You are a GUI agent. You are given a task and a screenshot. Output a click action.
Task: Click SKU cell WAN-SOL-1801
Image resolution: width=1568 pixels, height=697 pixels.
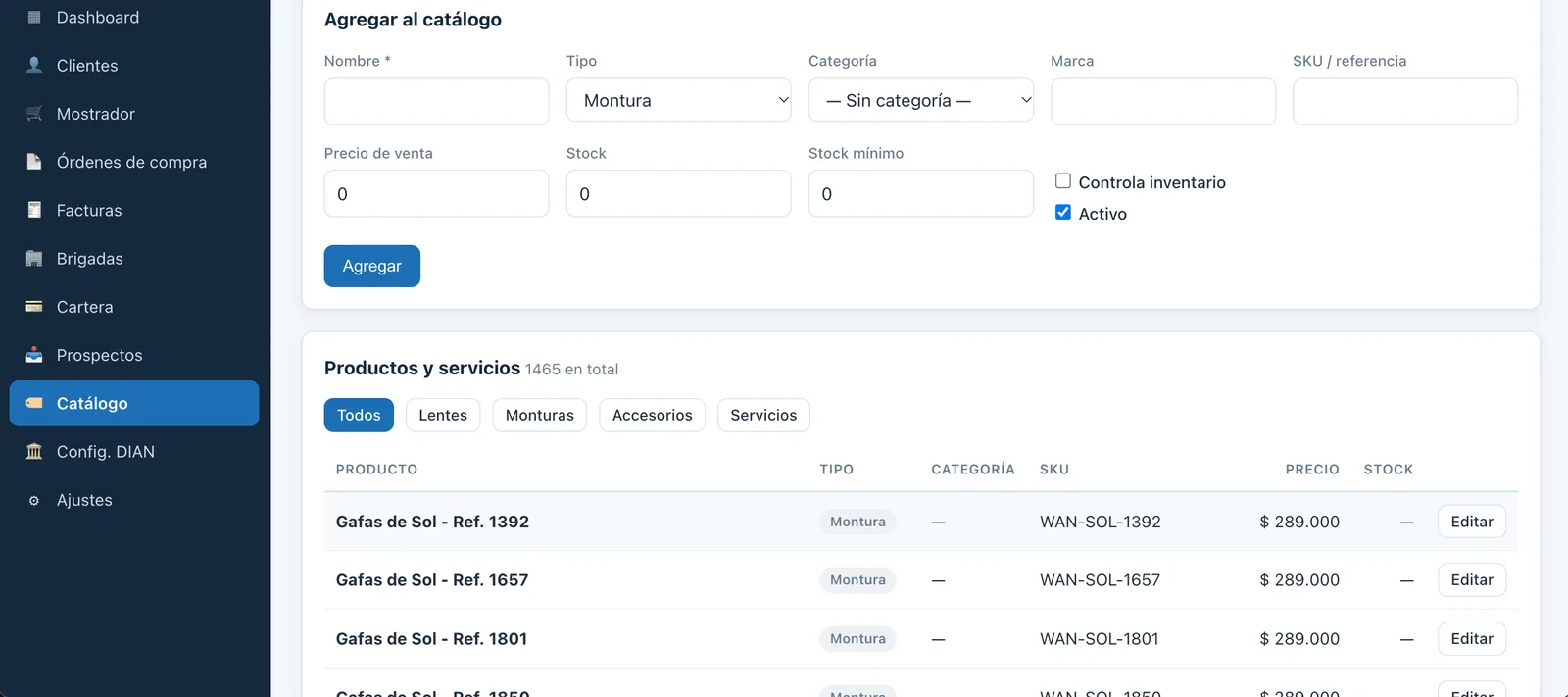(x=1100, y=639)
